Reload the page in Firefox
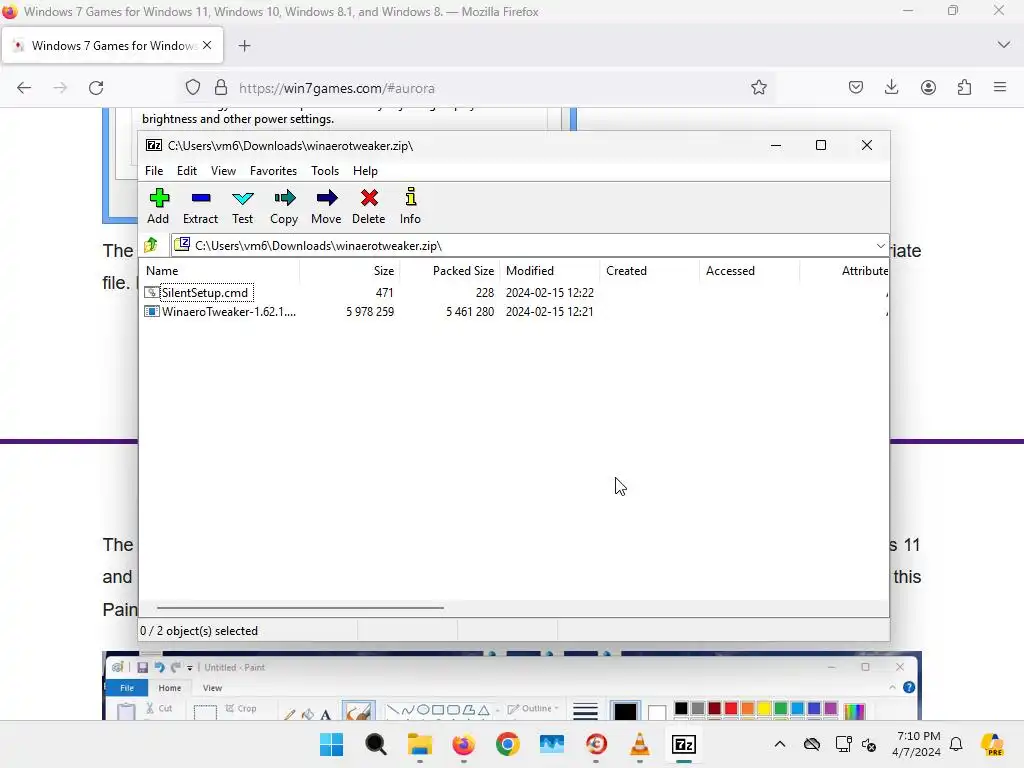This screenshot has height=768, width=1024. [96, 88]
